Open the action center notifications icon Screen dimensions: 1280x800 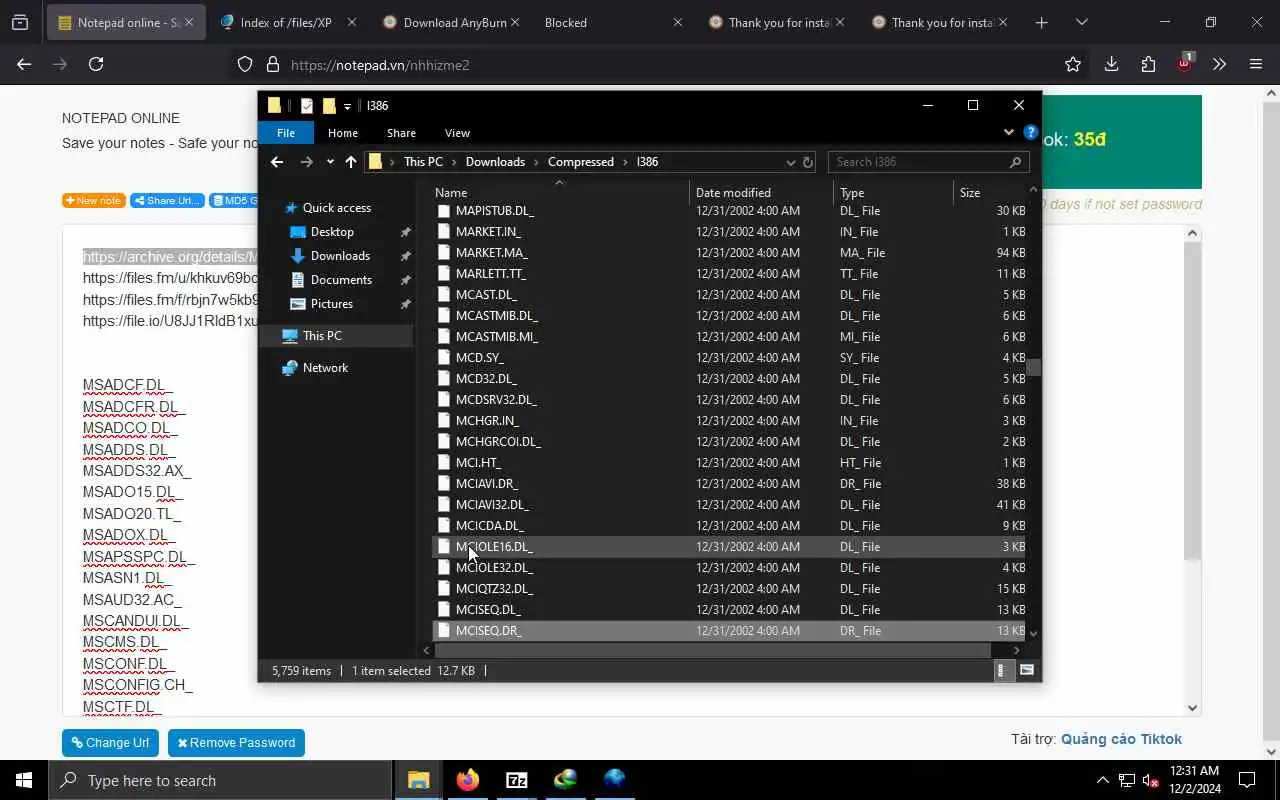click(1247, 780)
